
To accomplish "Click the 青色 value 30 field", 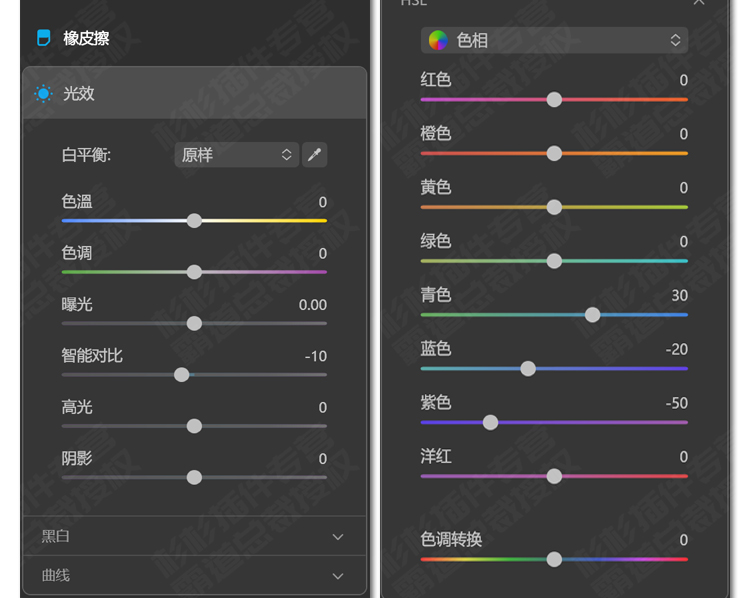I will pyautogui.click(x=679, y=295).
